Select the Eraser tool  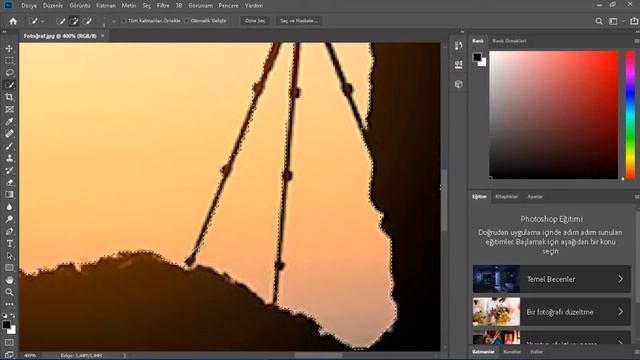[9, 182]
